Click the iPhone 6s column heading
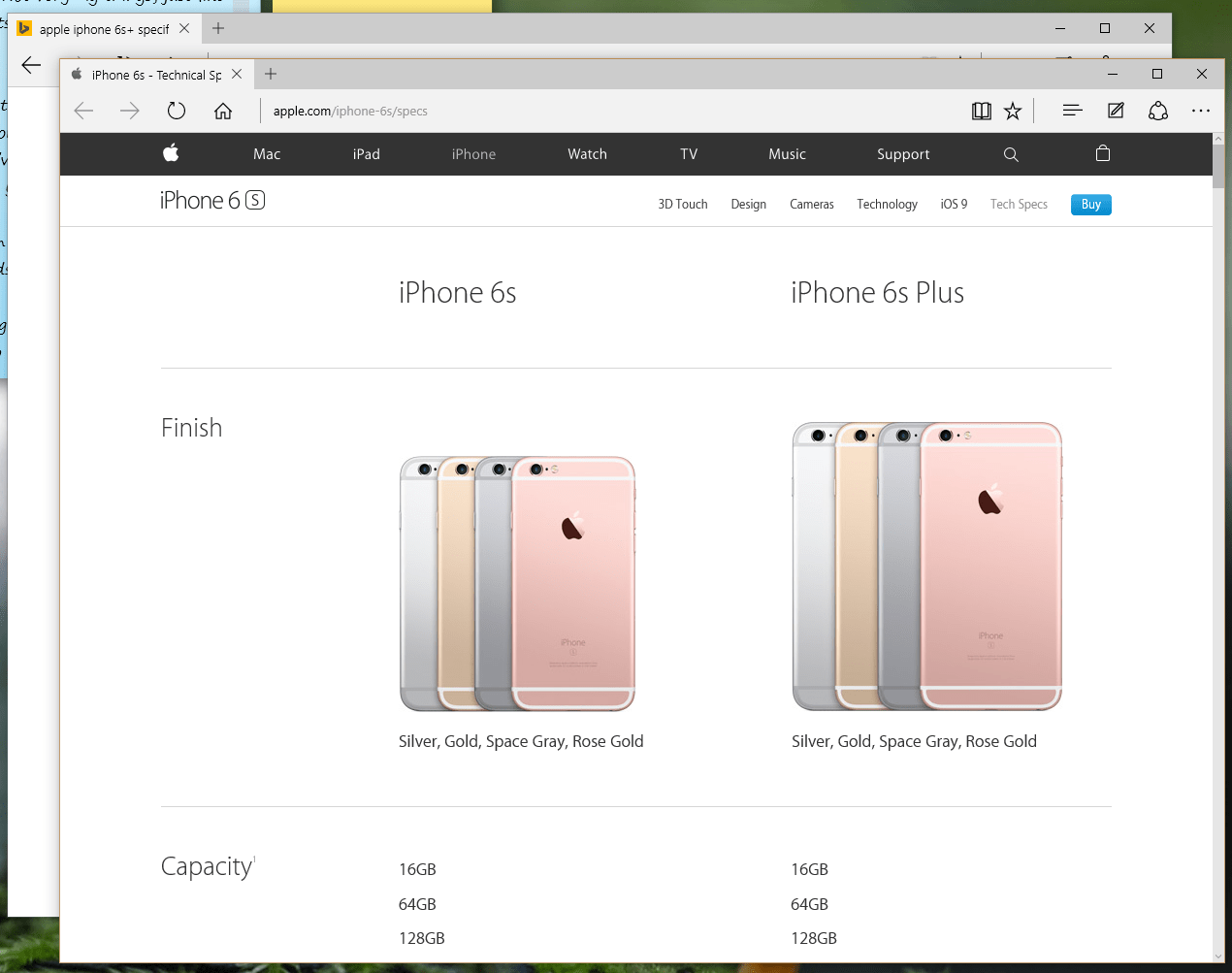This screenshot has height=973, width=1232. coord(457,293)
